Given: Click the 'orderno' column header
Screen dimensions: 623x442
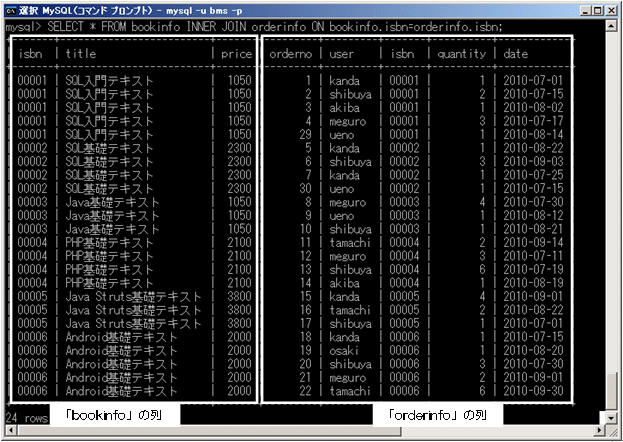Looking at the screenshot, I should click(290, 54).
